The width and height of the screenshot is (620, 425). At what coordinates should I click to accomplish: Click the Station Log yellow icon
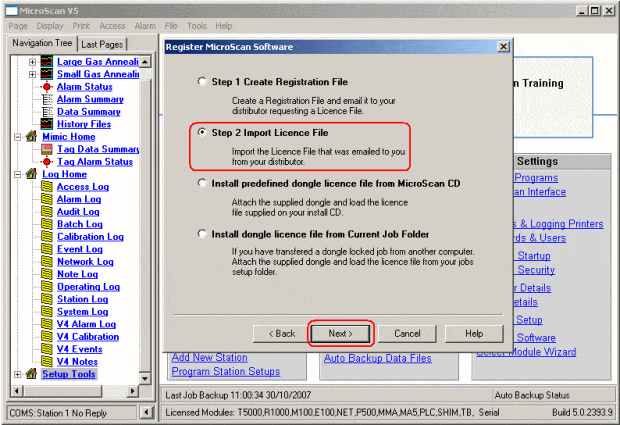click(47, 299)
